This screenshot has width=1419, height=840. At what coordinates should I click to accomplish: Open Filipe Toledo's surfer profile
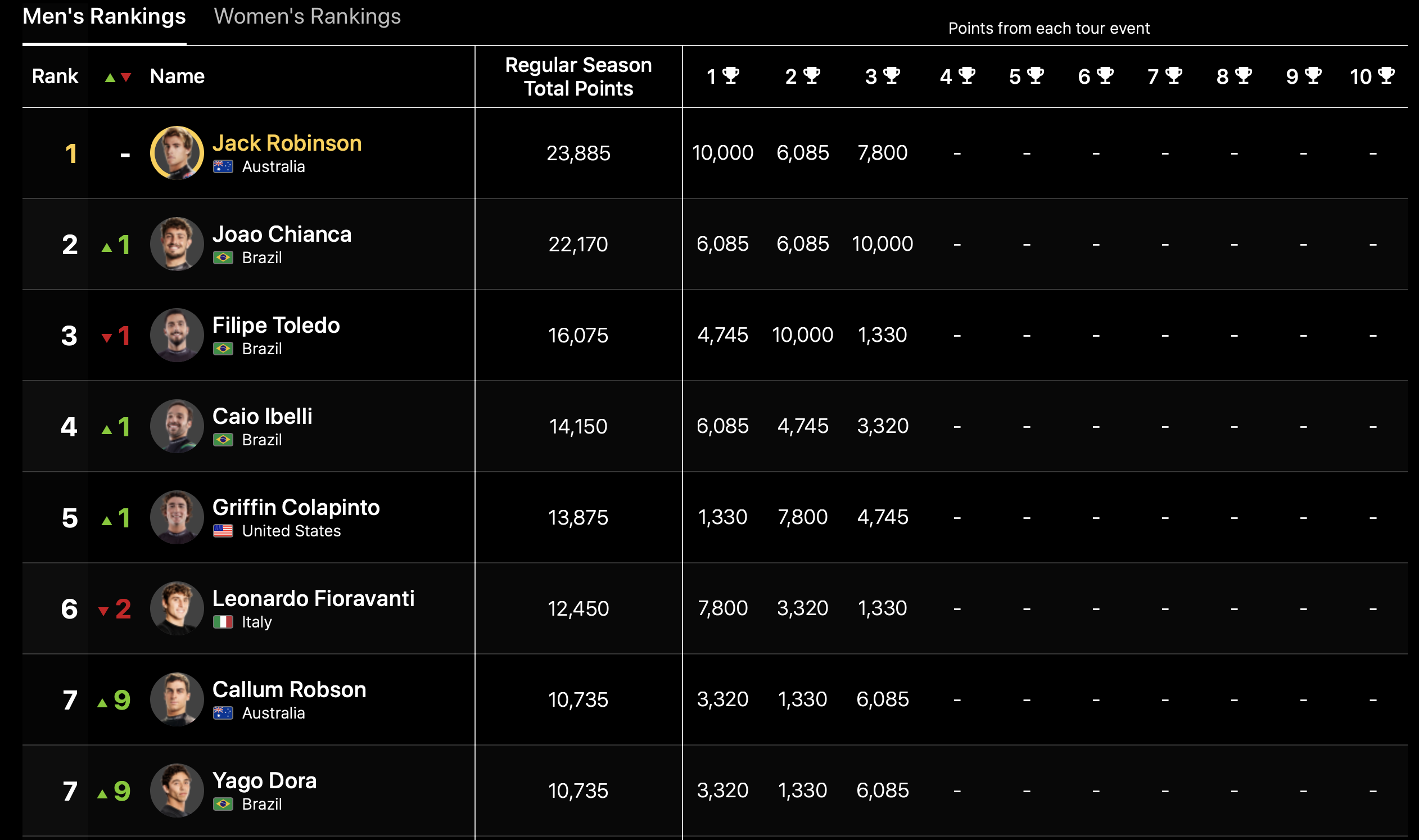(275, 326)
